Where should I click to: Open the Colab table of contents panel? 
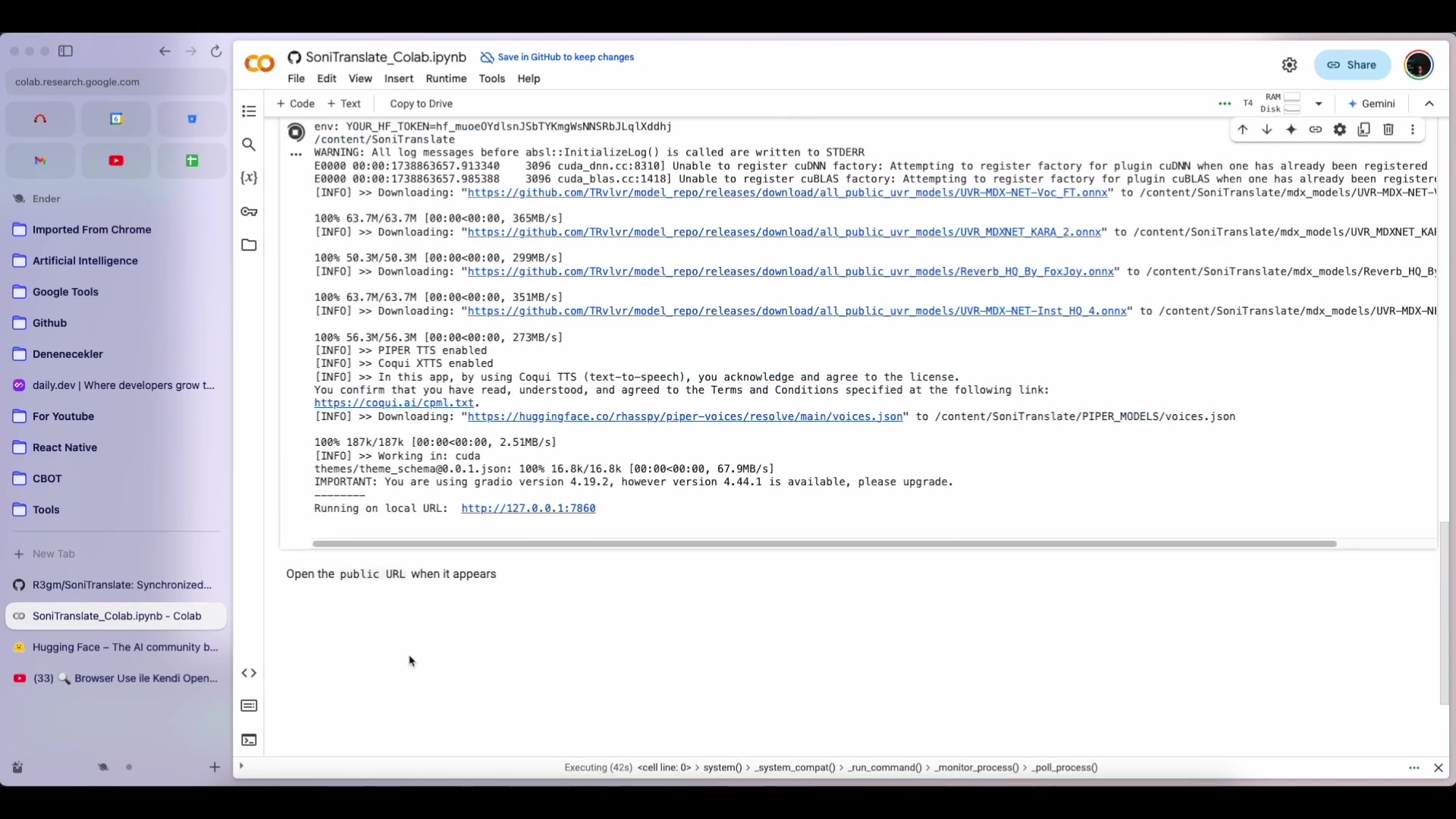[249, 111]
